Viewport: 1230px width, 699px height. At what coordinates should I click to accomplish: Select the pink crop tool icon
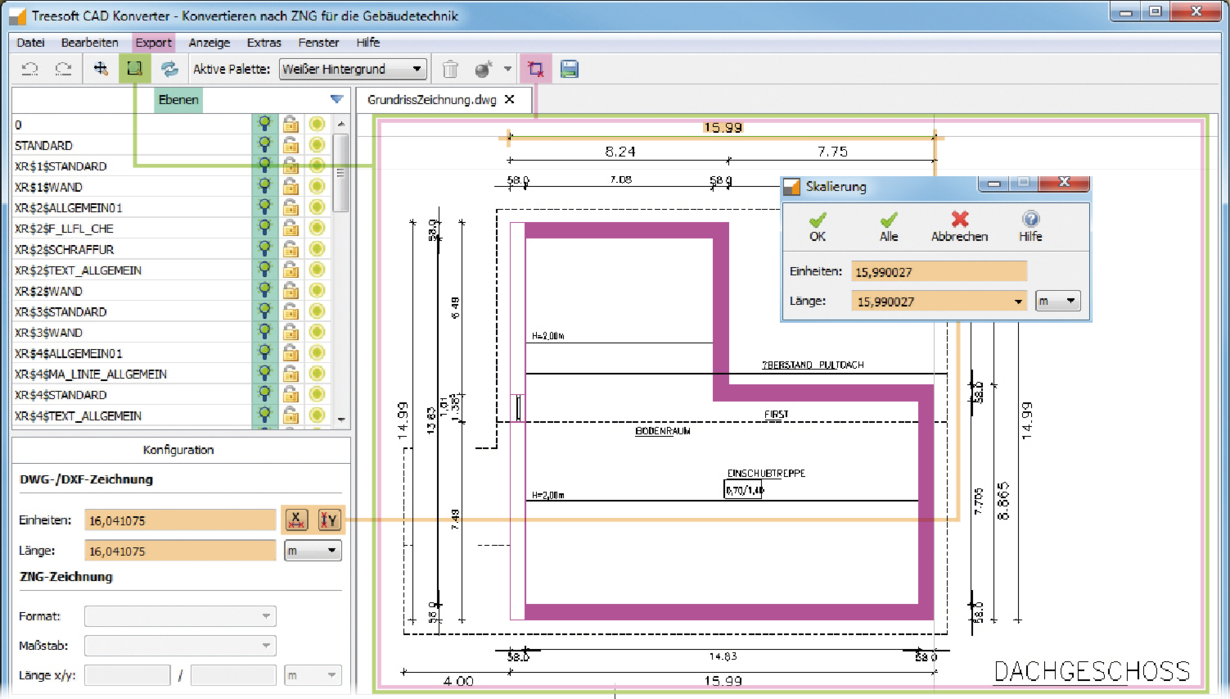536,69
